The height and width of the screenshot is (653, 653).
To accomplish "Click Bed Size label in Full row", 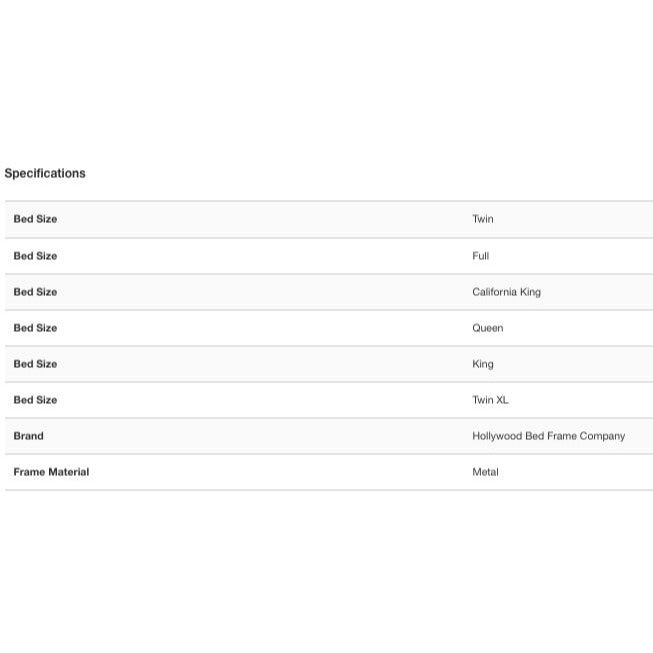I will point(35,256).
